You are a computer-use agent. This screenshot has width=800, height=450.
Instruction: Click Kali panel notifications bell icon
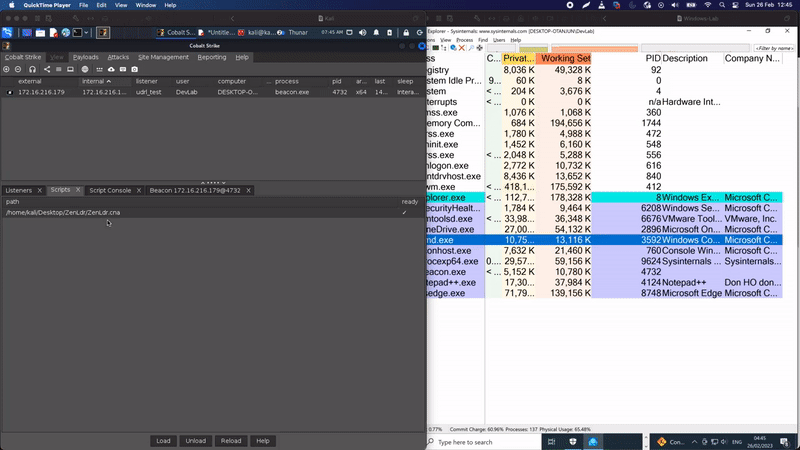click(x=376, y=33)
